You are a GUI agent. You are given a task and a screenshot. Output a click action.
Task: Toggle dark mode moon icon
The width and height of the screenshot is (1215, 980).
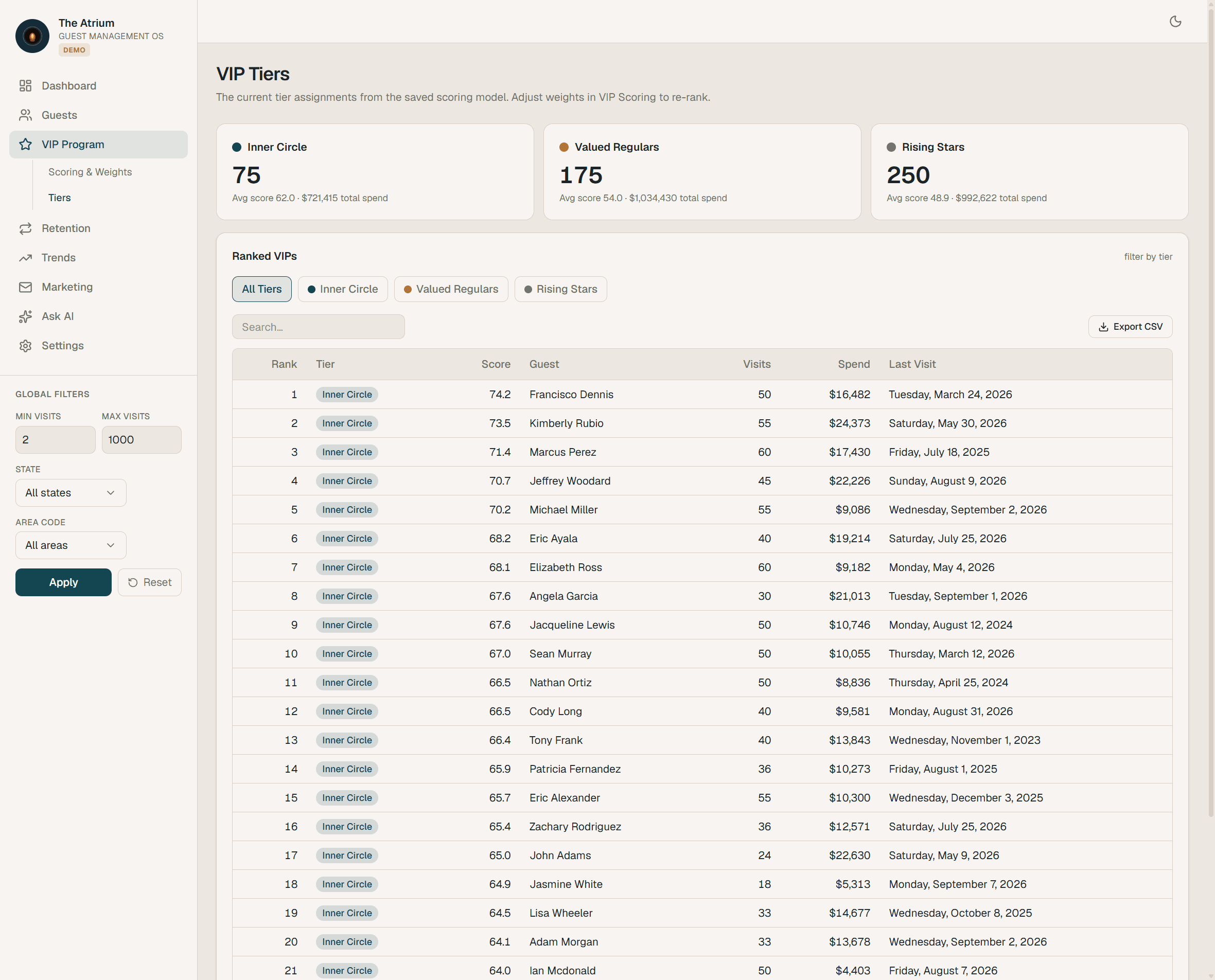pos(1175,22)
